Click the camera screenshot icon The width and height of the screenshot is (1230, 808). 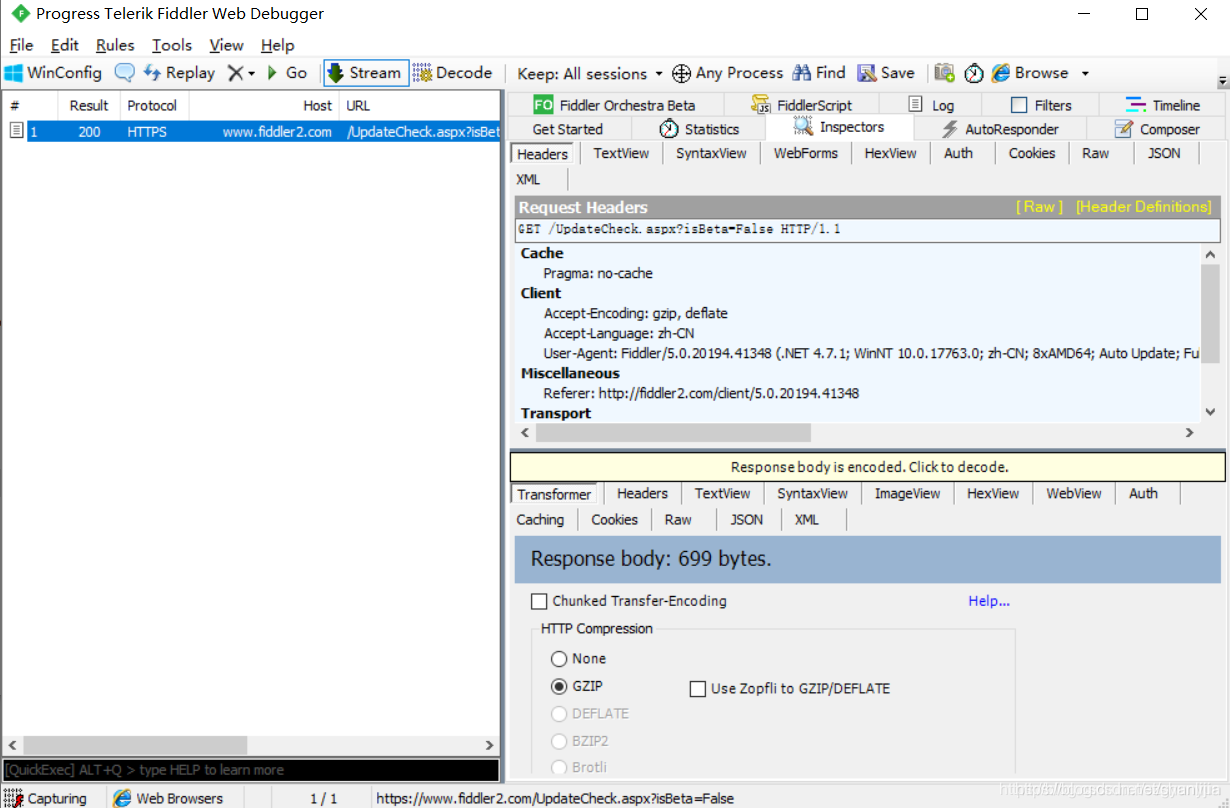click(x=944, y=73)
